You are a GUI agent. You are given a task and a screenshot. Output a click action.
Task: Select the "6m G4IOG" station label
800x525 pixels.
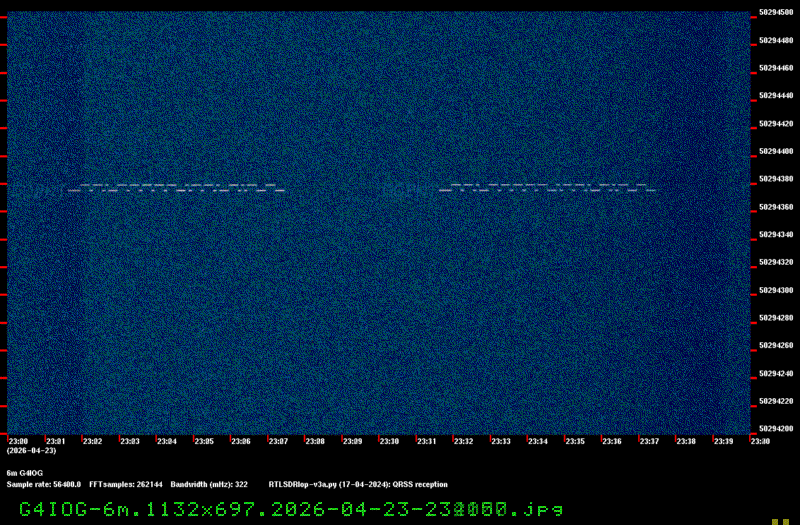pos(24,473)
